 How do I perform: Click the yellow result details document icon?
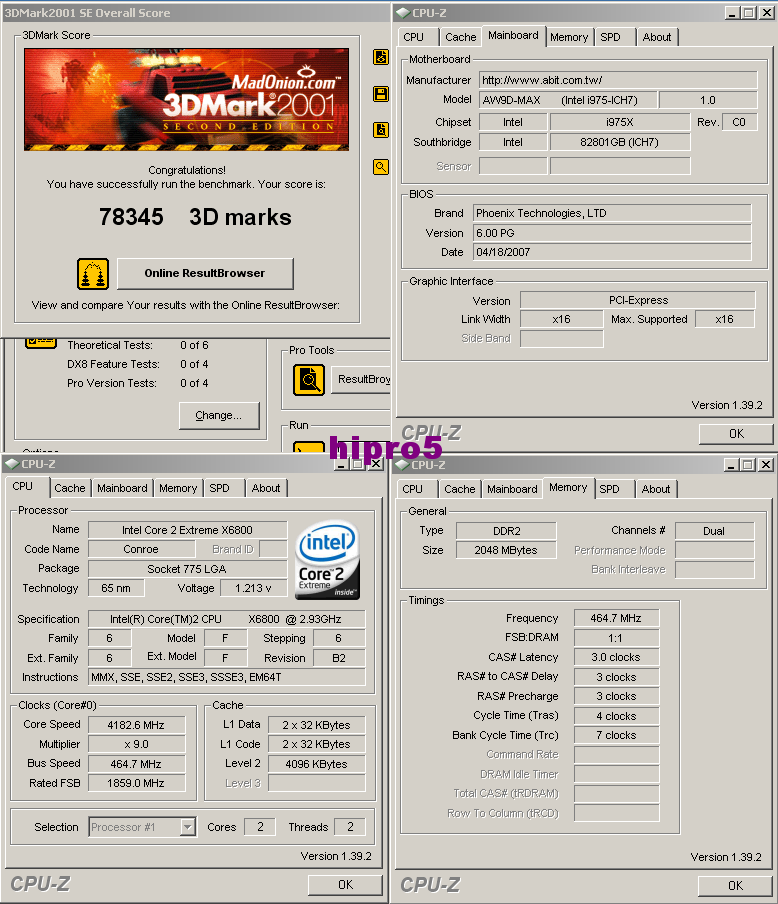coord(381,130)
